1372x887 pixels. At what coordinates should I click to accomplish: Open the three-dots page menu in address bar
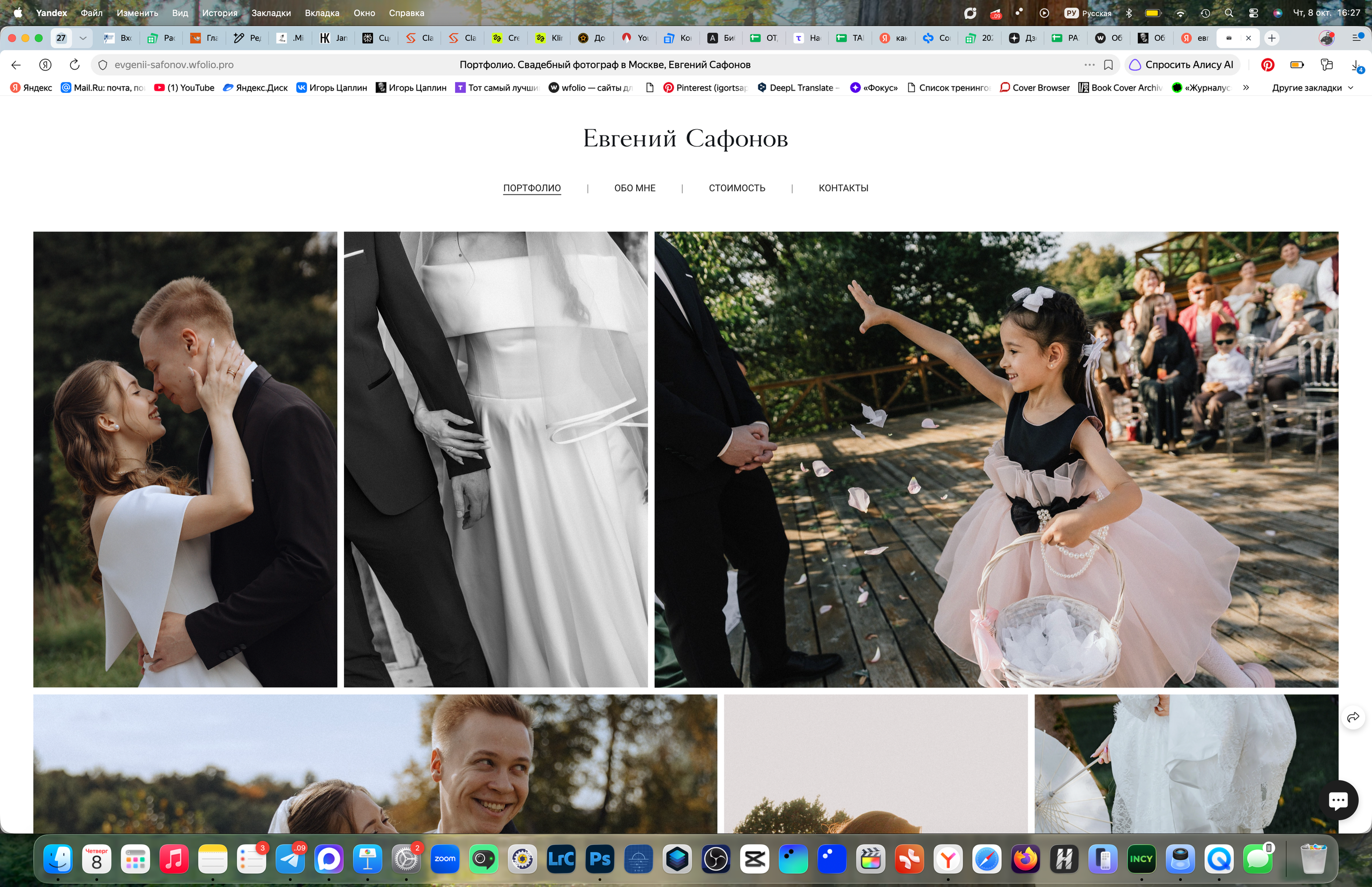1089,64
